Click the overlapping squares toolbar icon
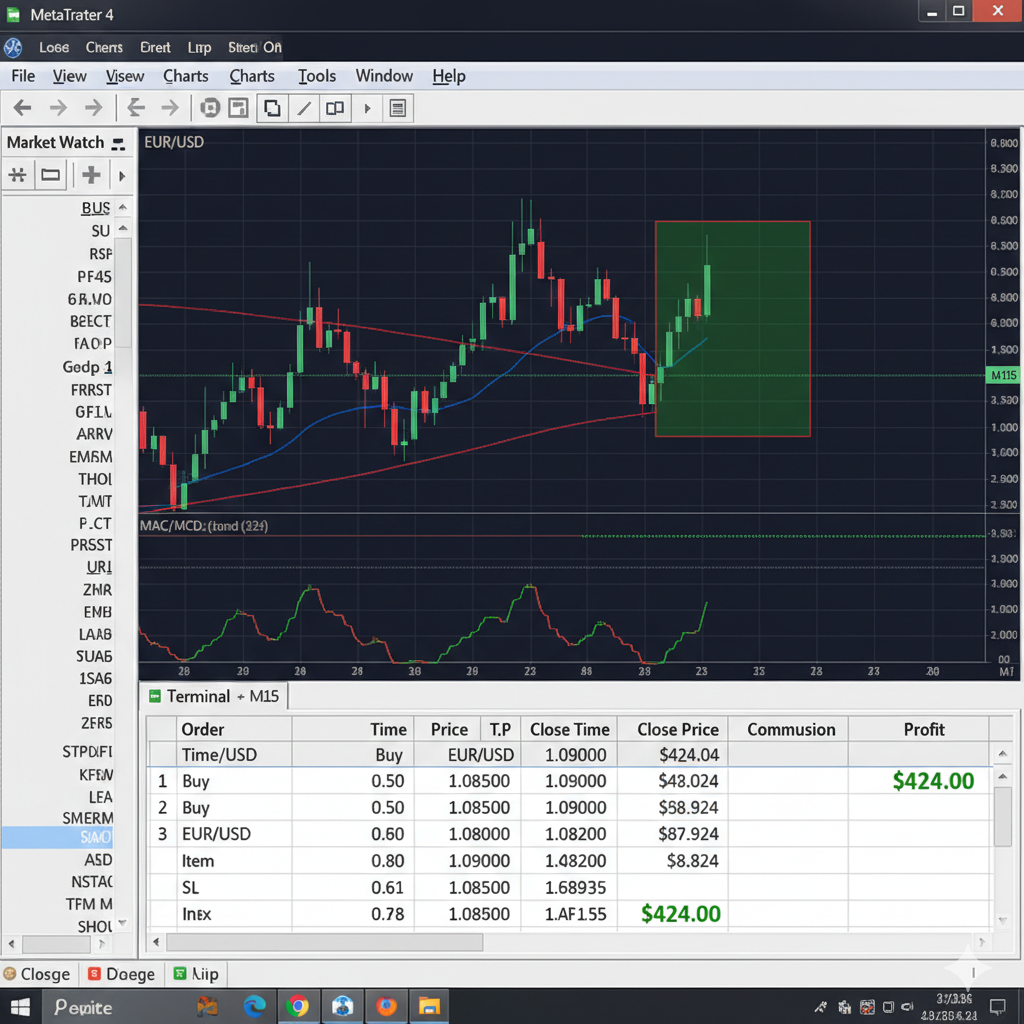 point(272,108)
